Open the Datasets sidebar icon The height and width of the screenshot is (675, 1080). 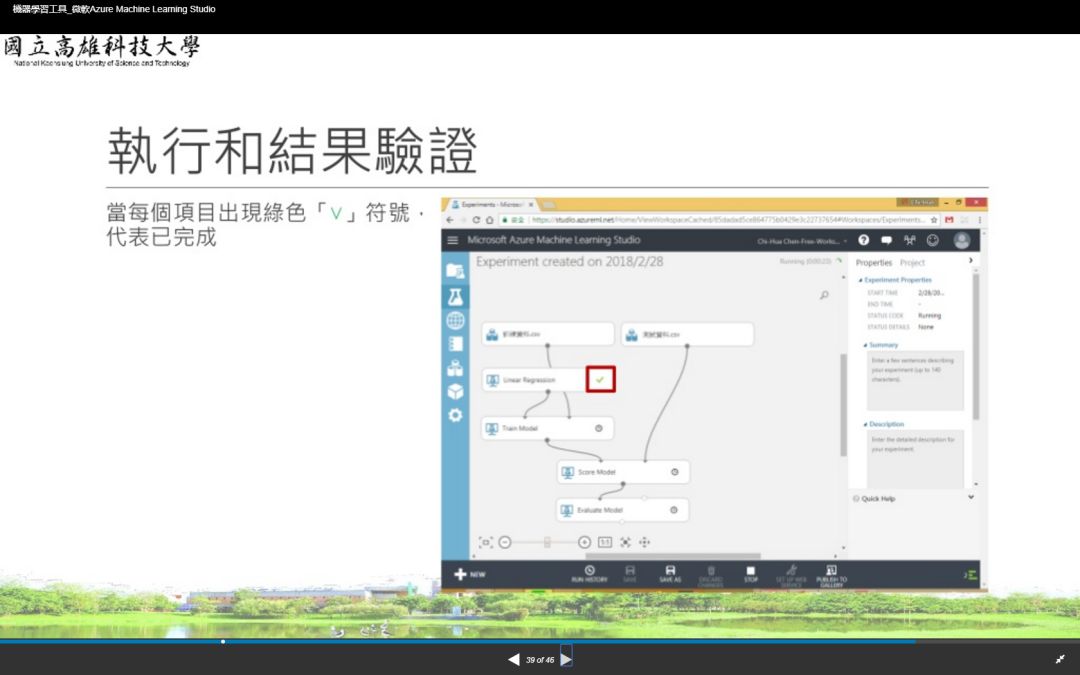[455, 368]
